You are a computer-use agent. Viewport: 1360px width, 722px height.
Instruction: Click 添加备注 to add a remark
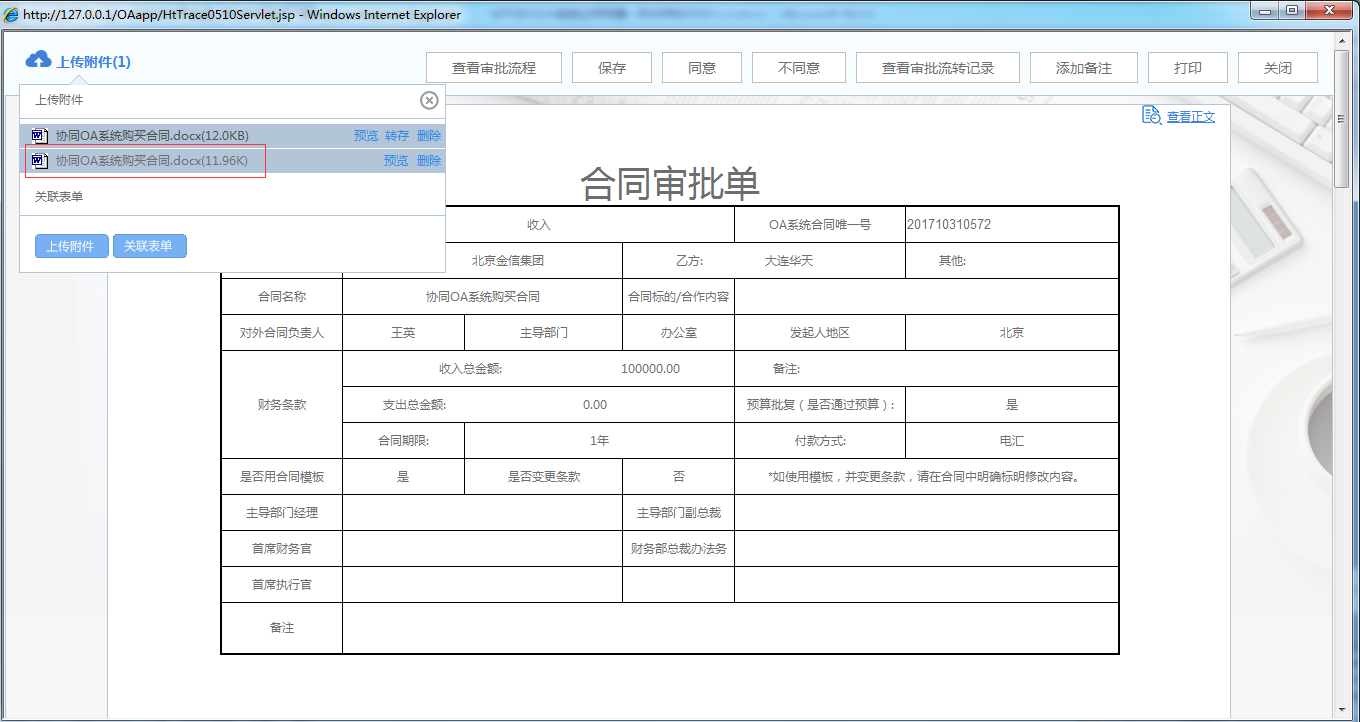tap(1084, 67)
